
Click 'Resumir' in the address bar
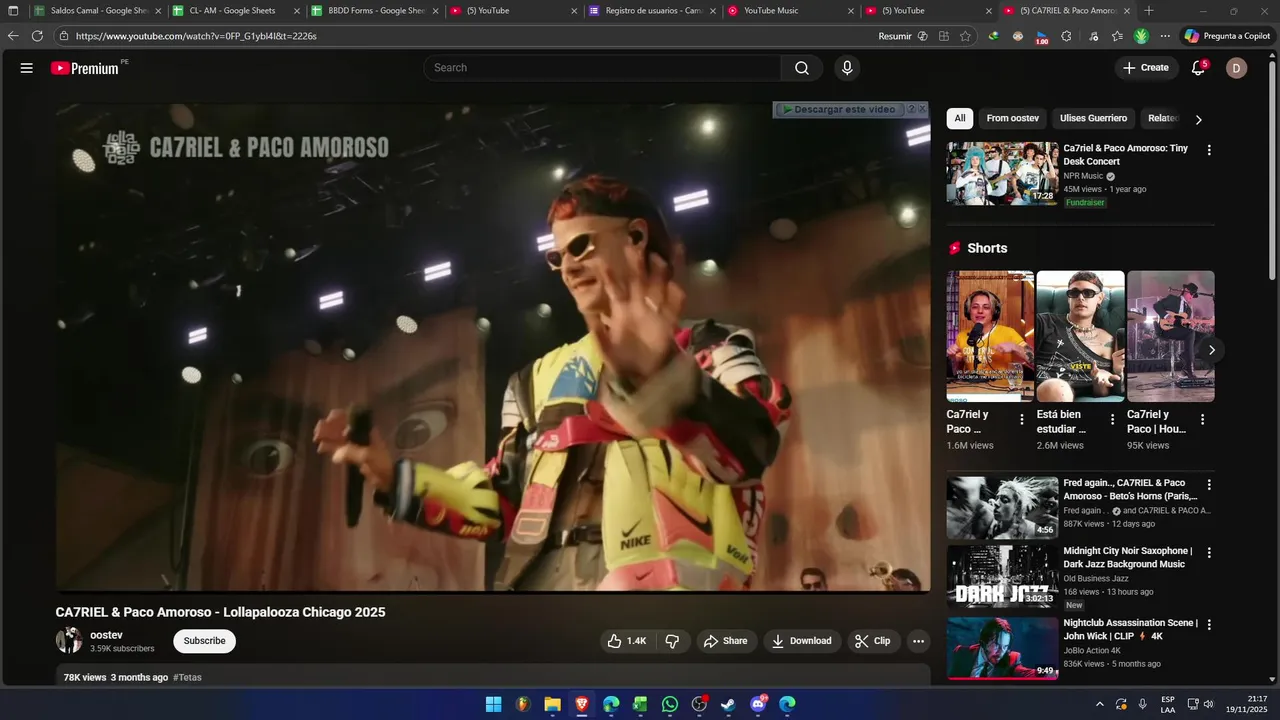(x=895, y=36)
